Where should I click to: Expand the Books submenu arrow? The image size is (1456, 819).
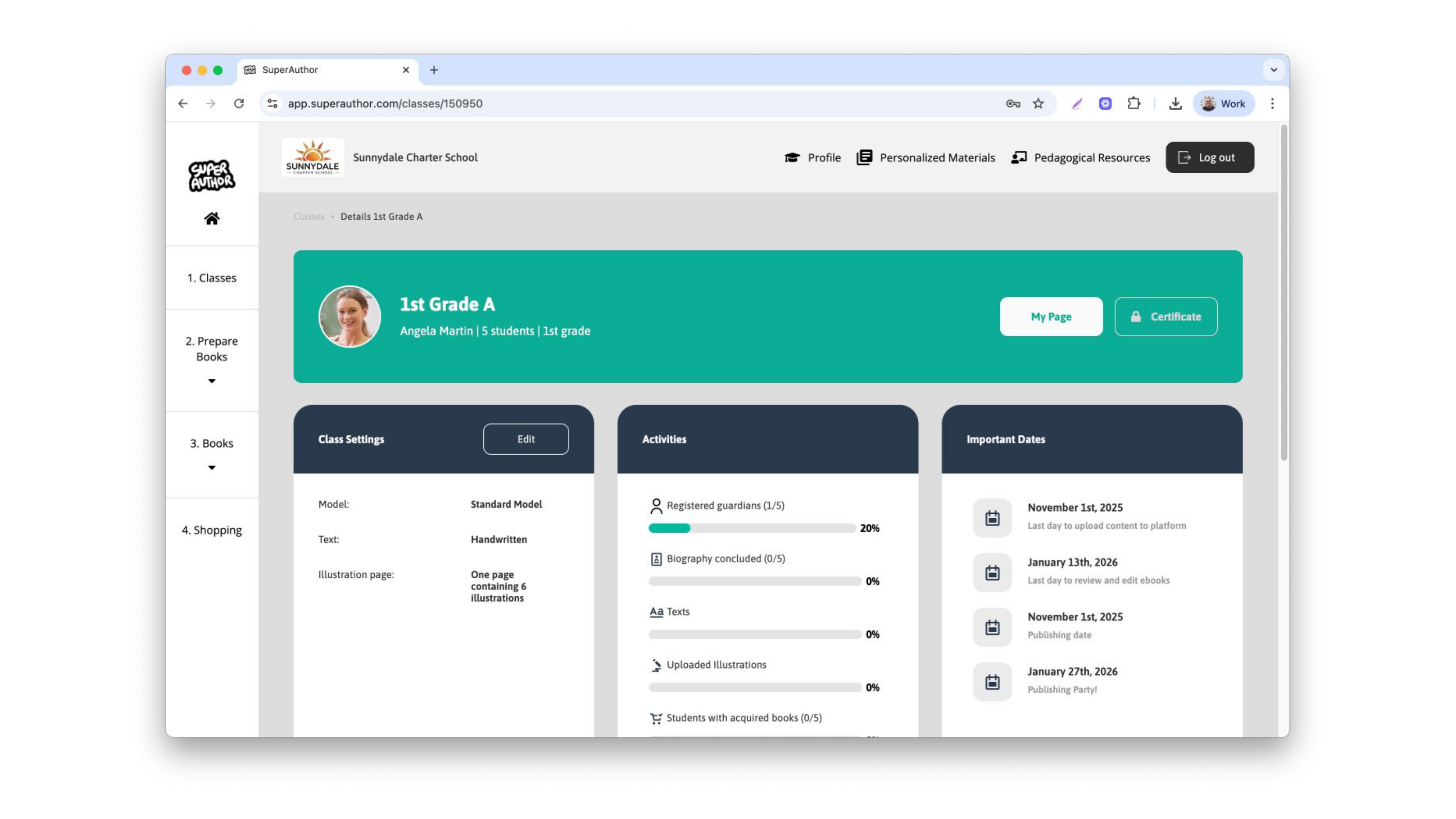coord(212,467)
